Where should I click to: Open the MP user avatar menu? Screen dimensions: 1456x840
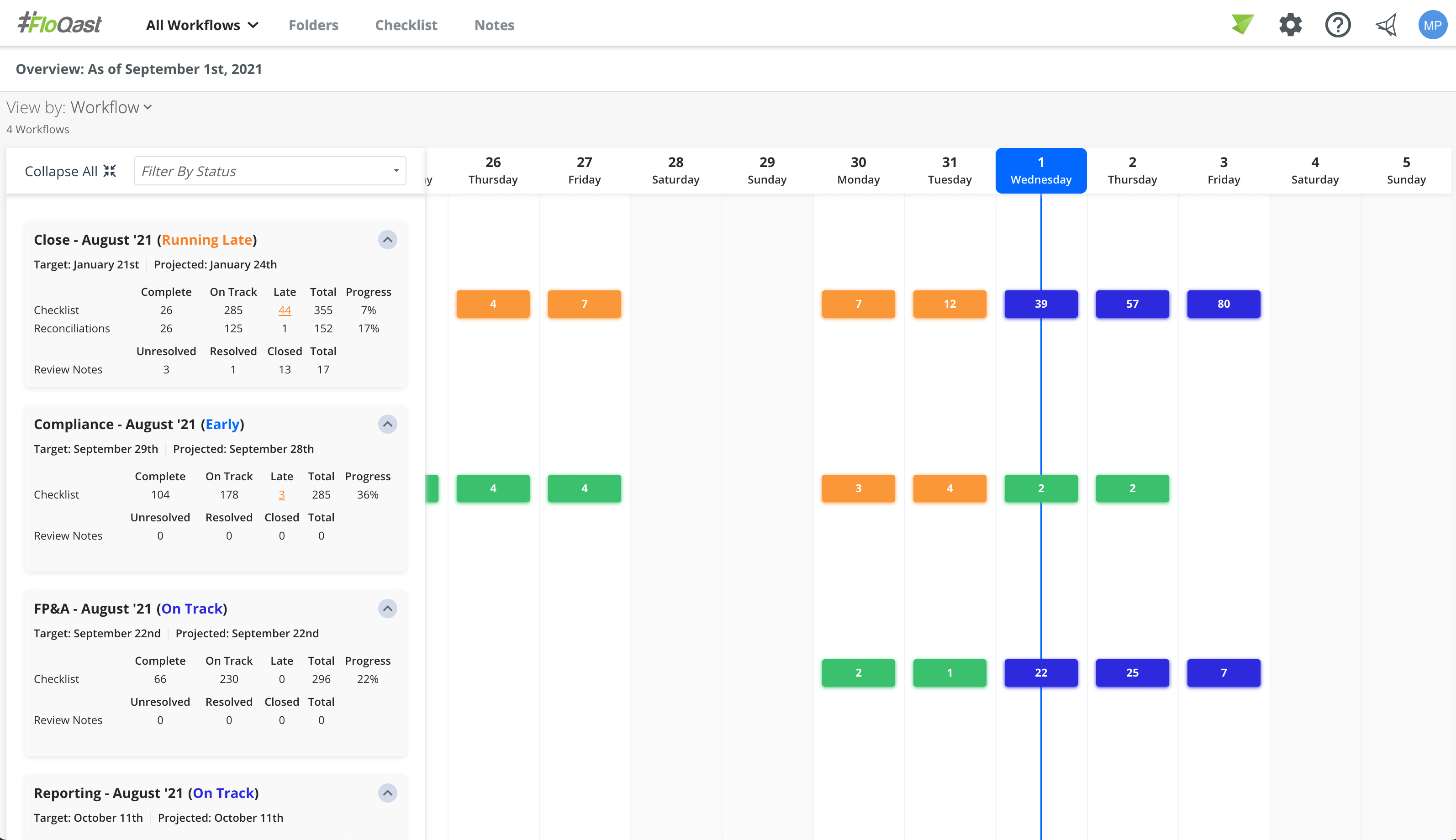coord(1432,25)
